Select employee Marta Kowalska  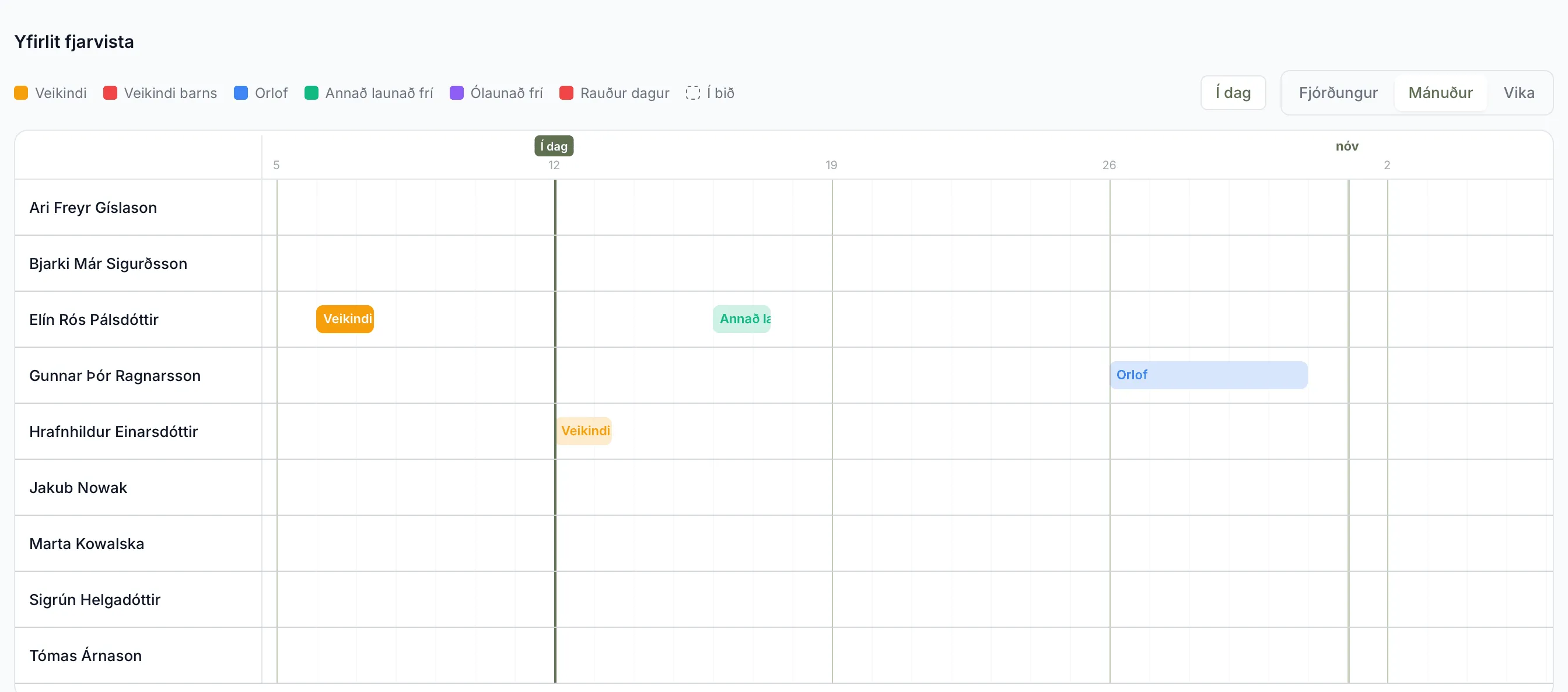coord(87,543)
